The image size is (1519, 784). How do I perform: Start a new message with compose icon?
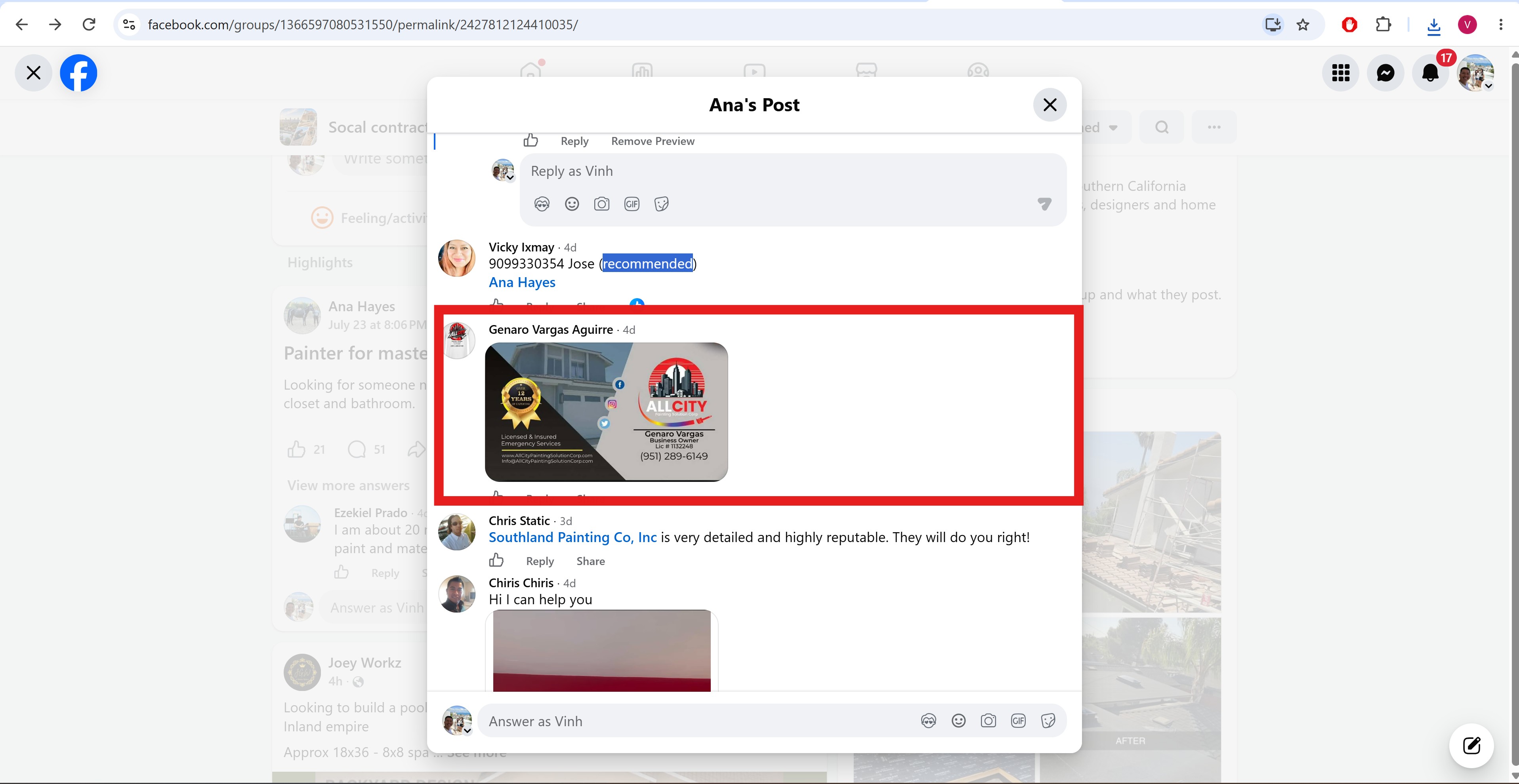coord(1472,746)
